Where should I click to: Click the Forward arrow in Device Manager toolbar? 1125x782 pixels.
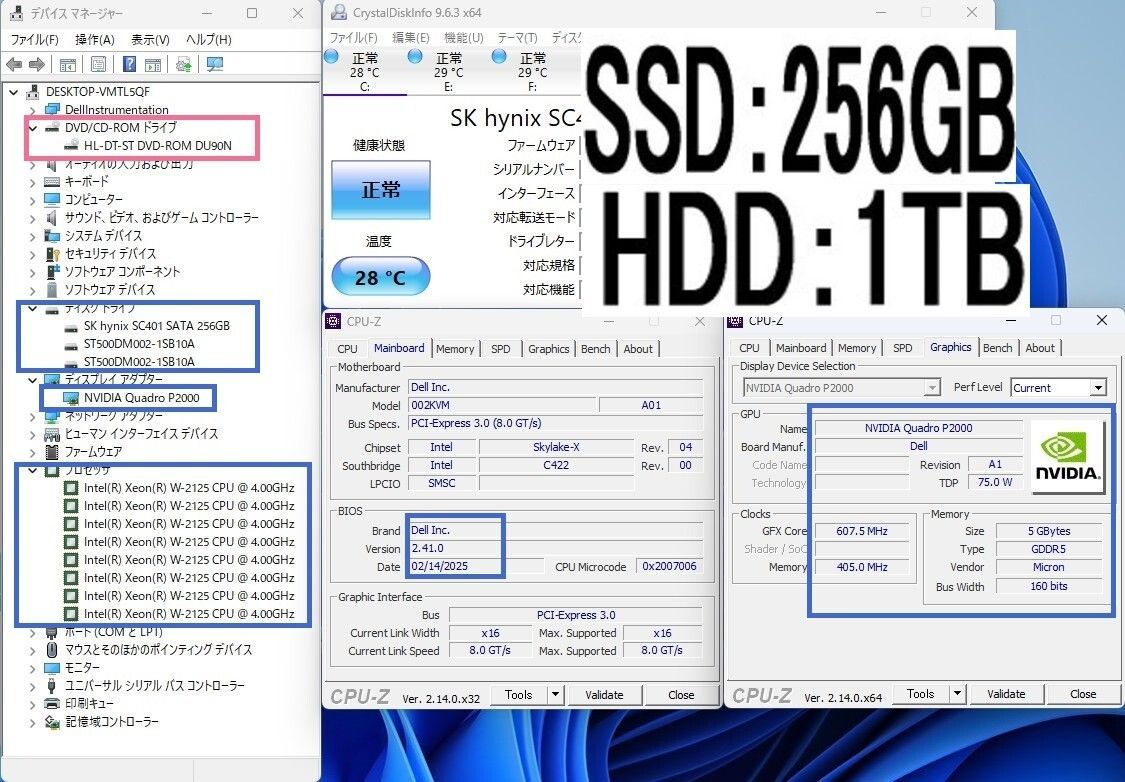37,65
